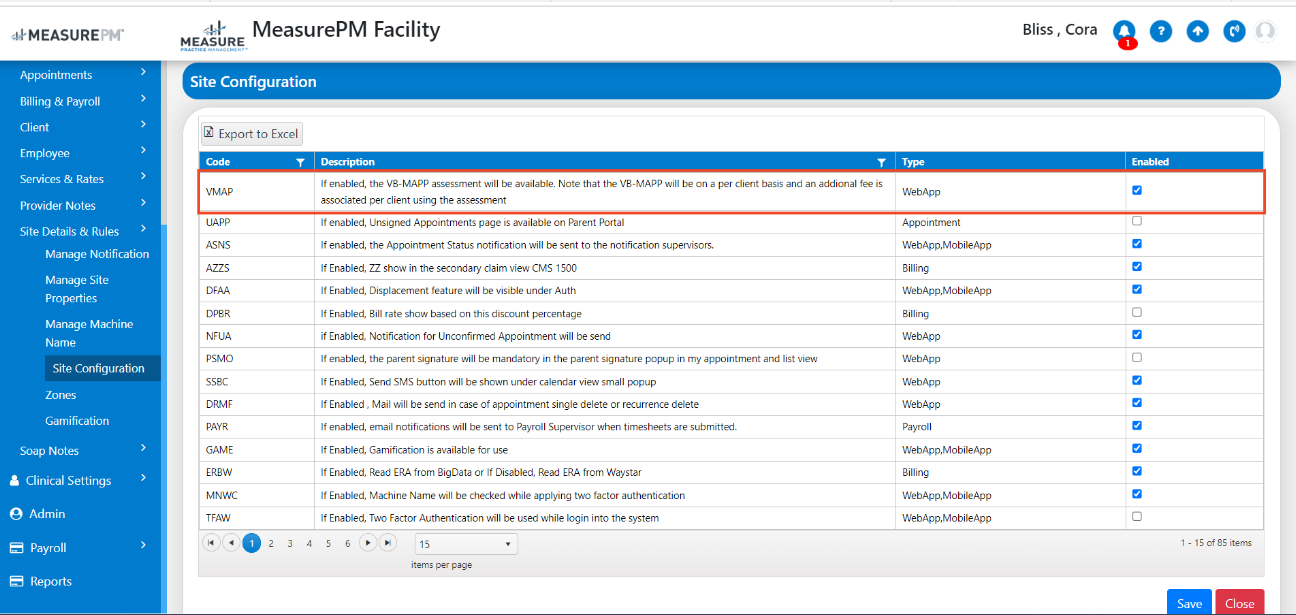
Task: Select the PAYR row code cell
Action: [x=257, y=426]
